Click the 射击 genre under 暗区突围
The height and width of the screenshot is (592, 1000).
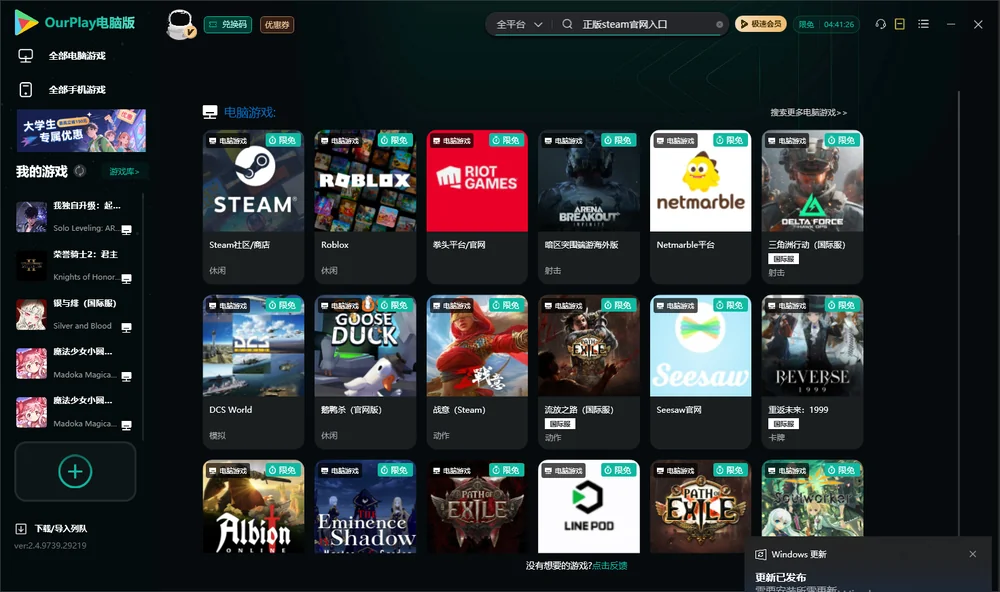[x=553, y=270]
